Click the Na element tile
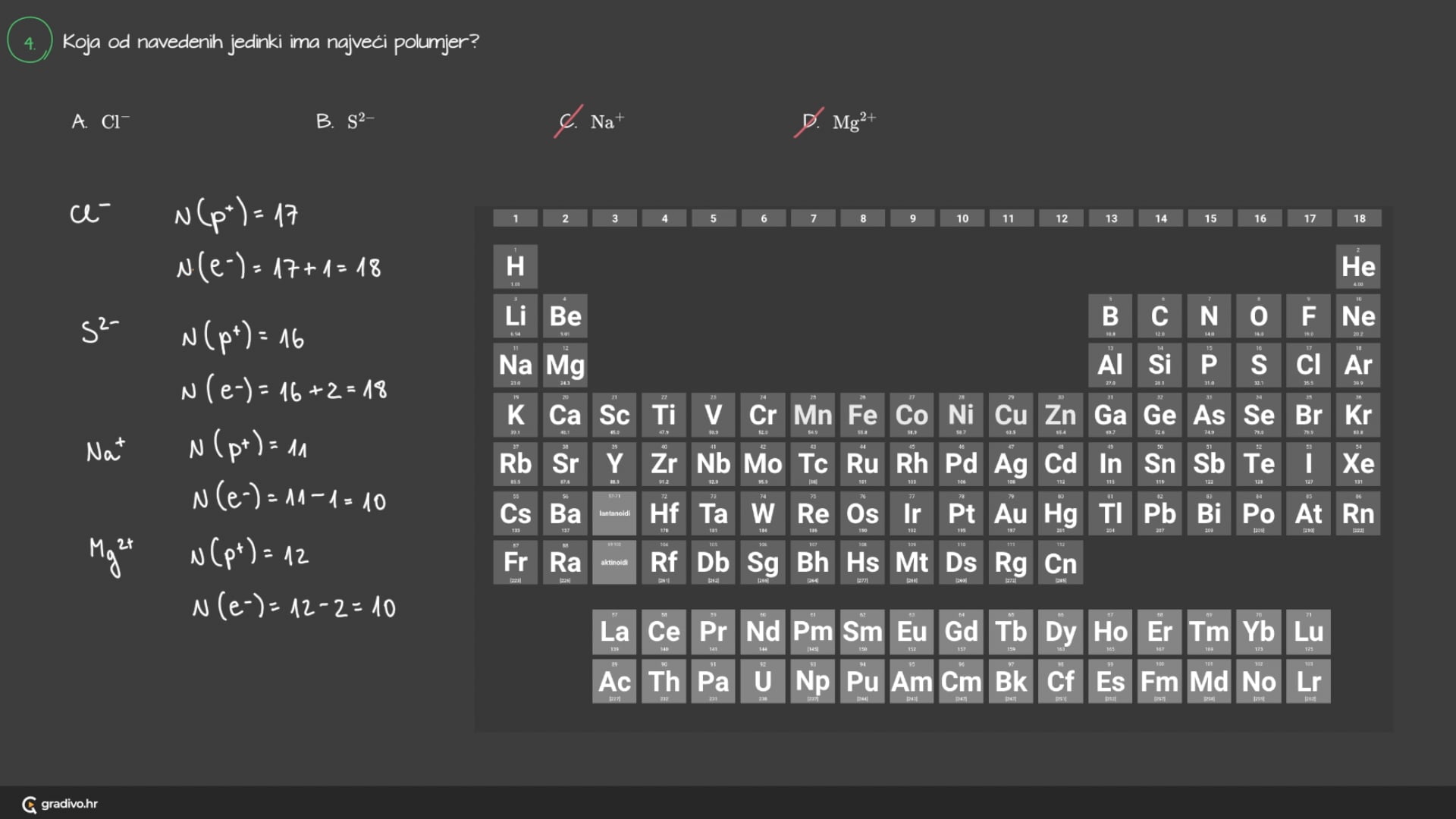This screenshot has height=819, width=1456. (x=515, y=366)
